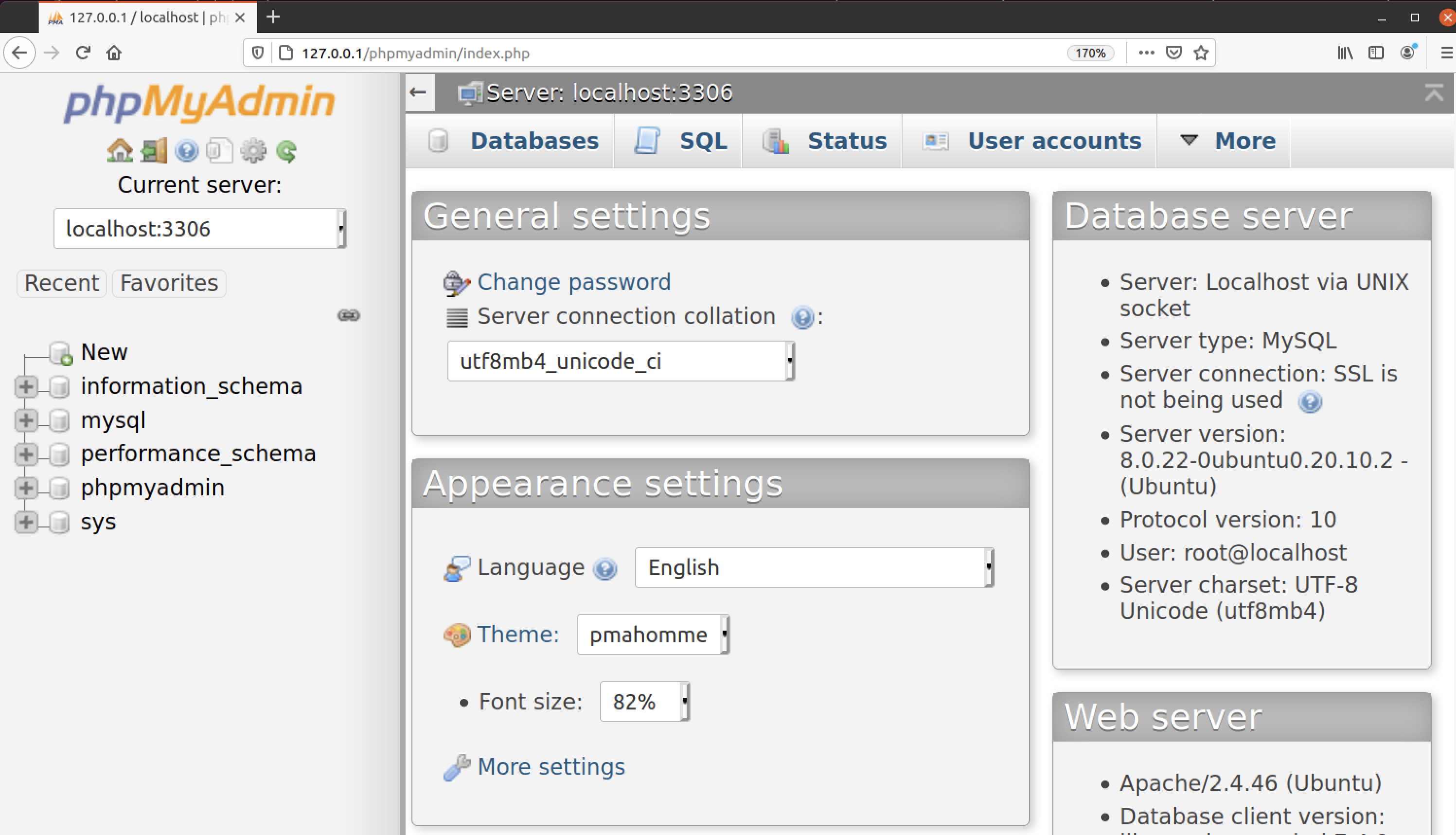Expand the sys database node

tap(26, 522)
